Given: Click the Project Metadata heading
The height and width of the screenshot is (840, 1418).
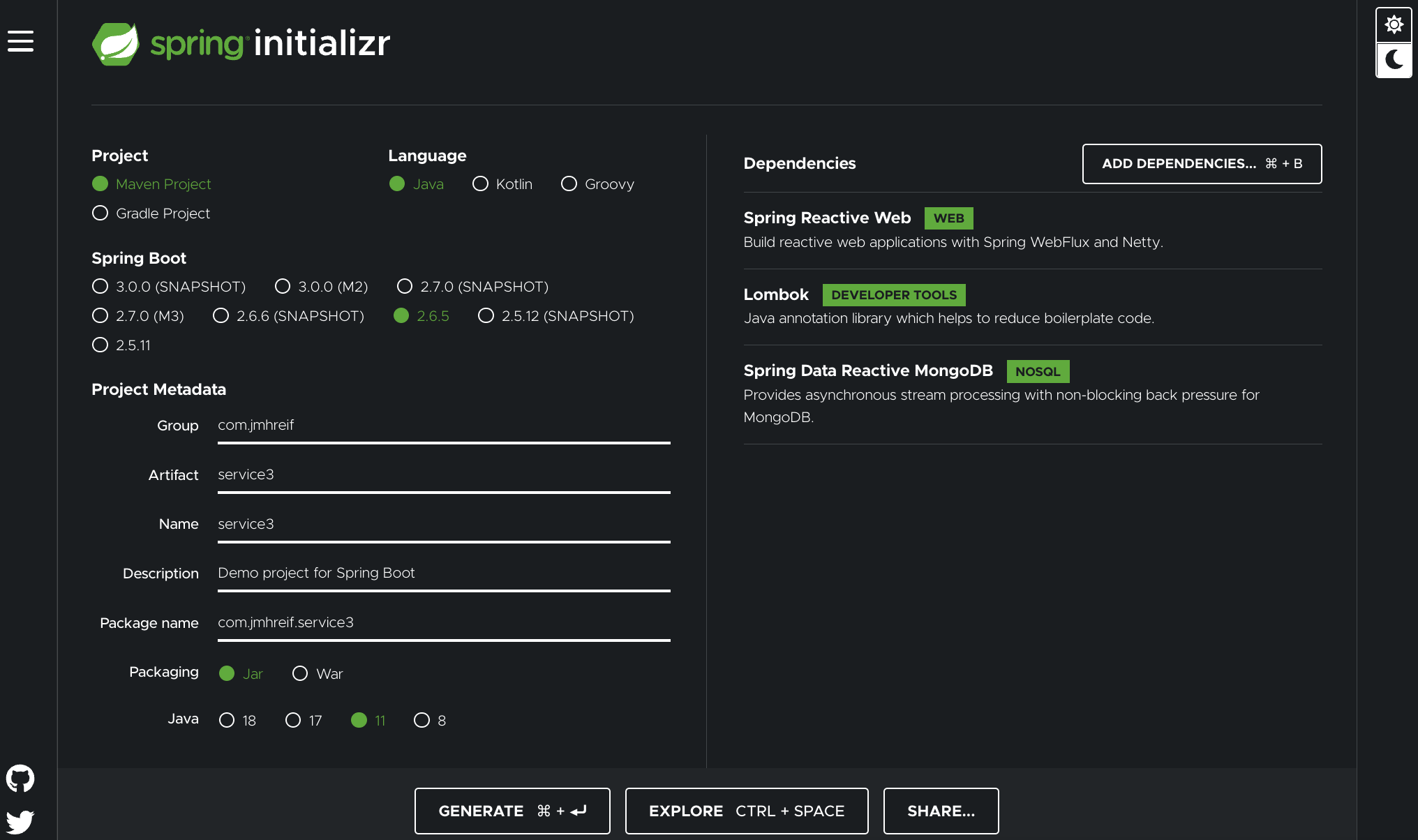Looking at the screenshot, I should [159, 389].
